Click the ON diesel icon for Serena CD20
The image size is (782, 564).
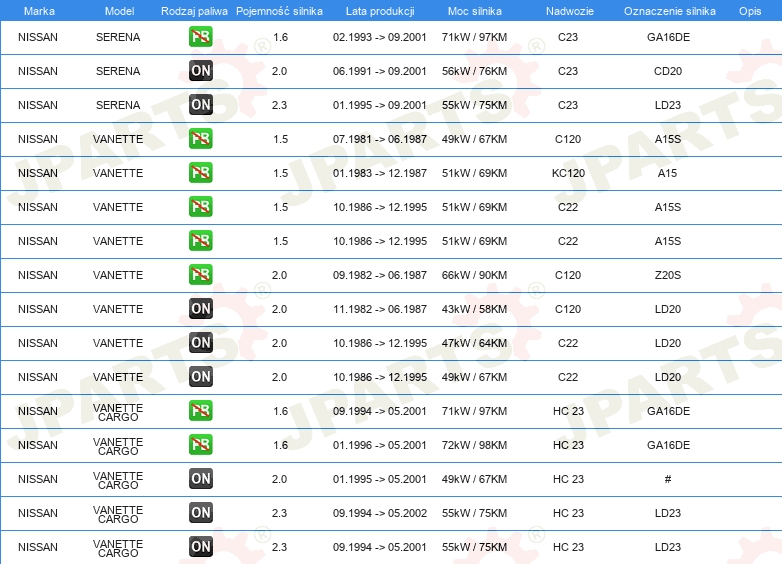click(x=200, y=71)
